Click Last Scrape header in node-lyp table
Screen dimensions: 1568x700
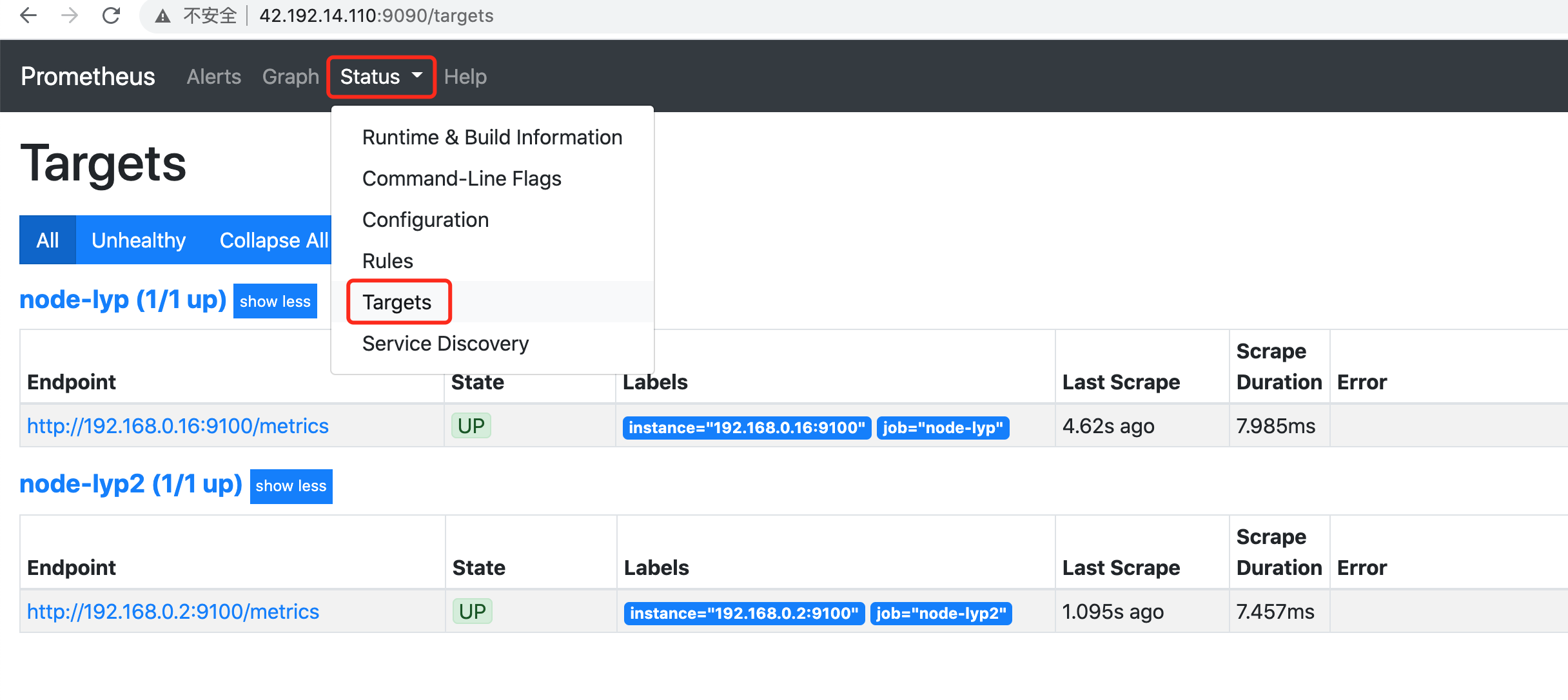(1121, 382)
